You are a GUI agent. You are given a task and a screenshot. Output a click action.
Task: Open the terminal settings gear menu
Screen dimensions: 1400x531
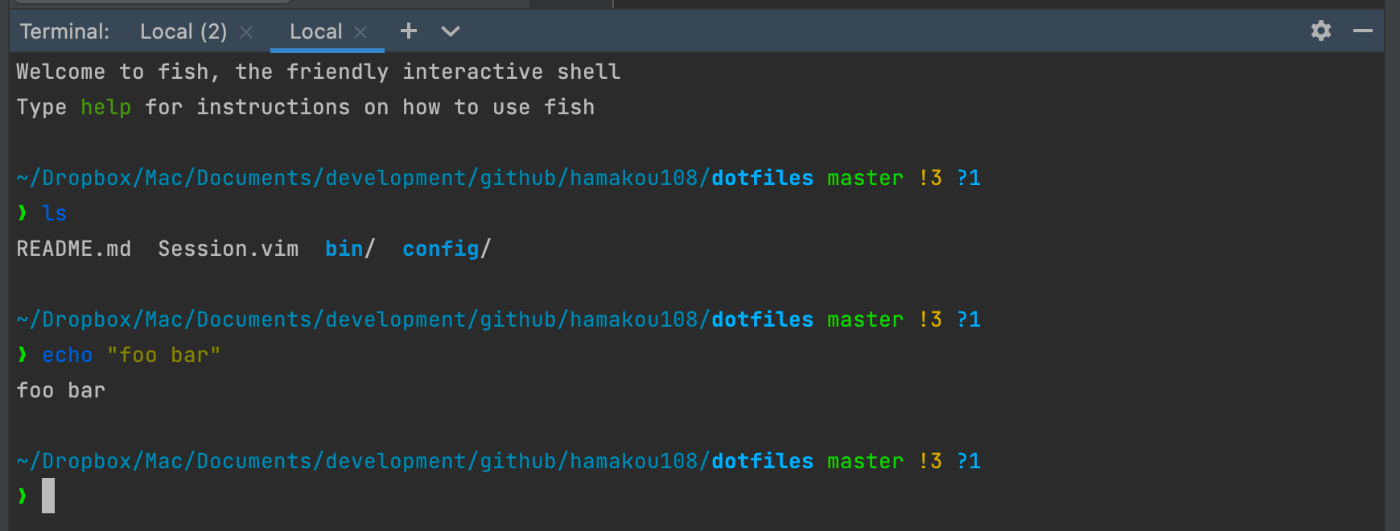1321,31
